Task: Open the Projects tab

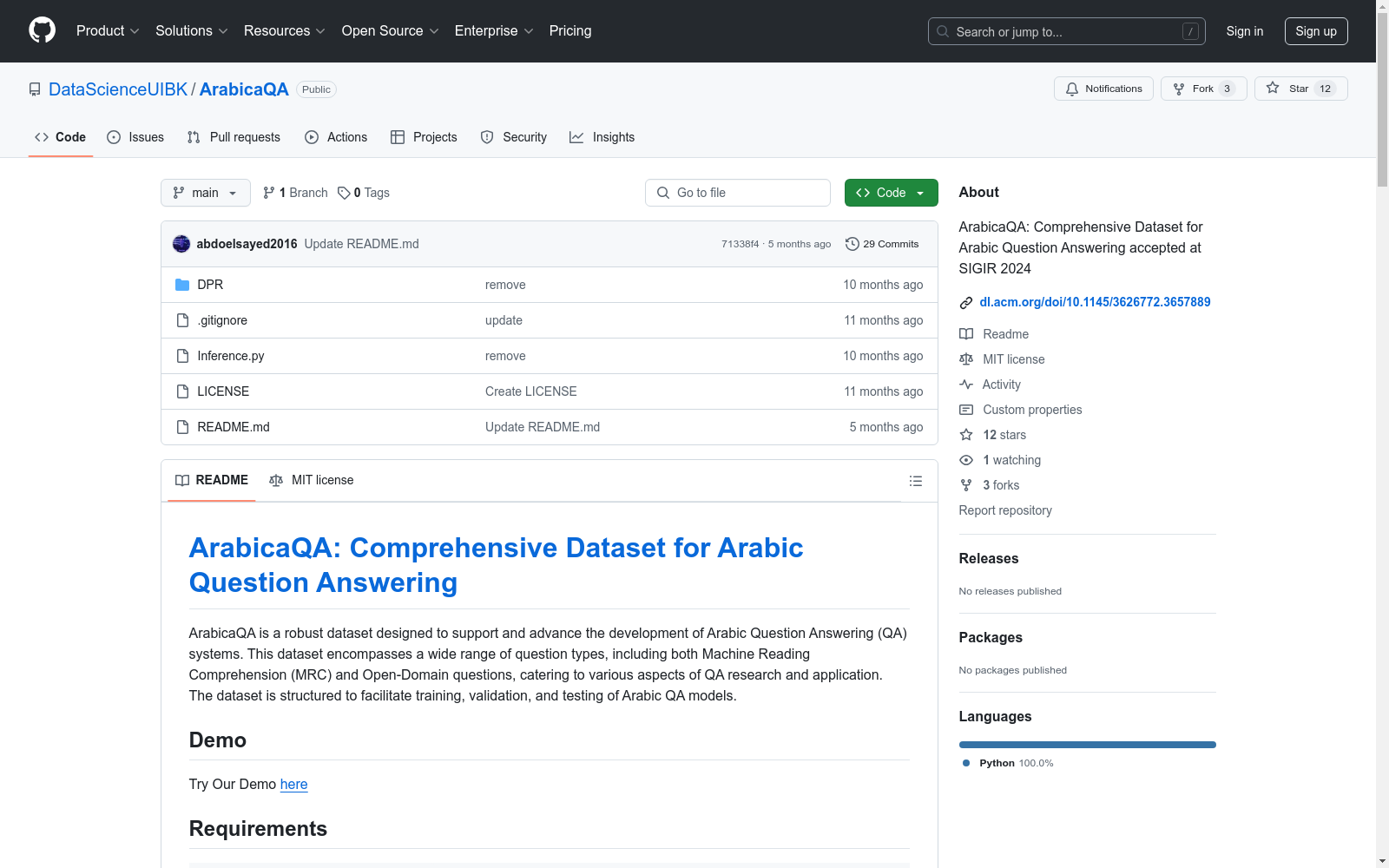Action: [x=424, y=137]
